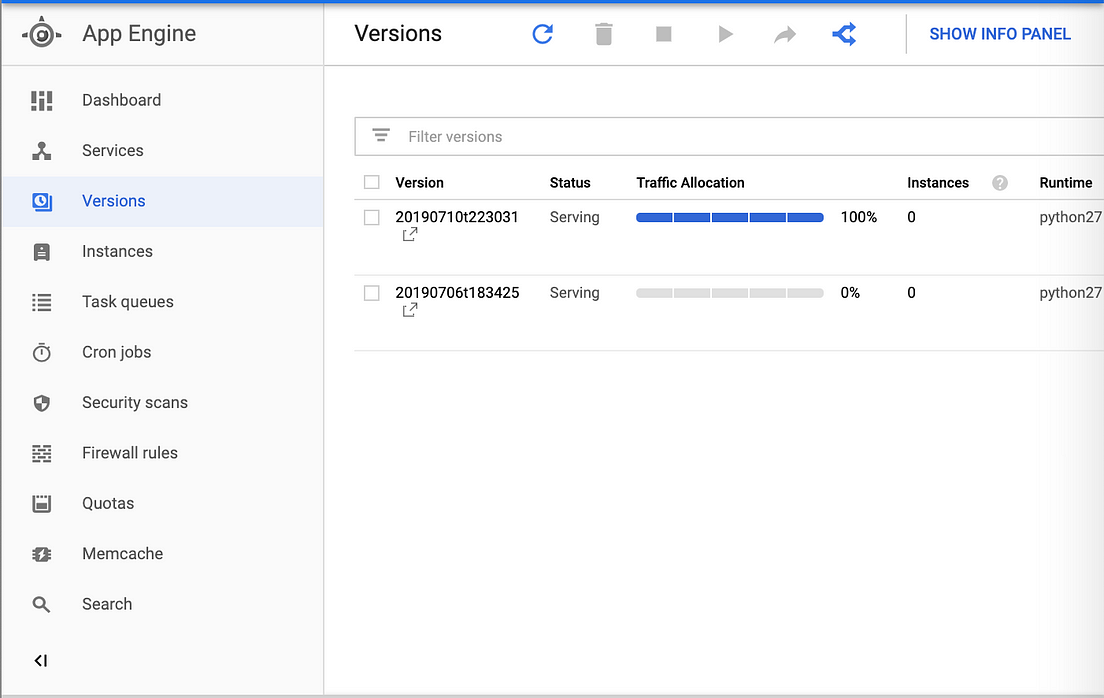This screenshot has height=698, width=1104.
Task: Click the Memcache icon
Action: (x=42, y=554)
